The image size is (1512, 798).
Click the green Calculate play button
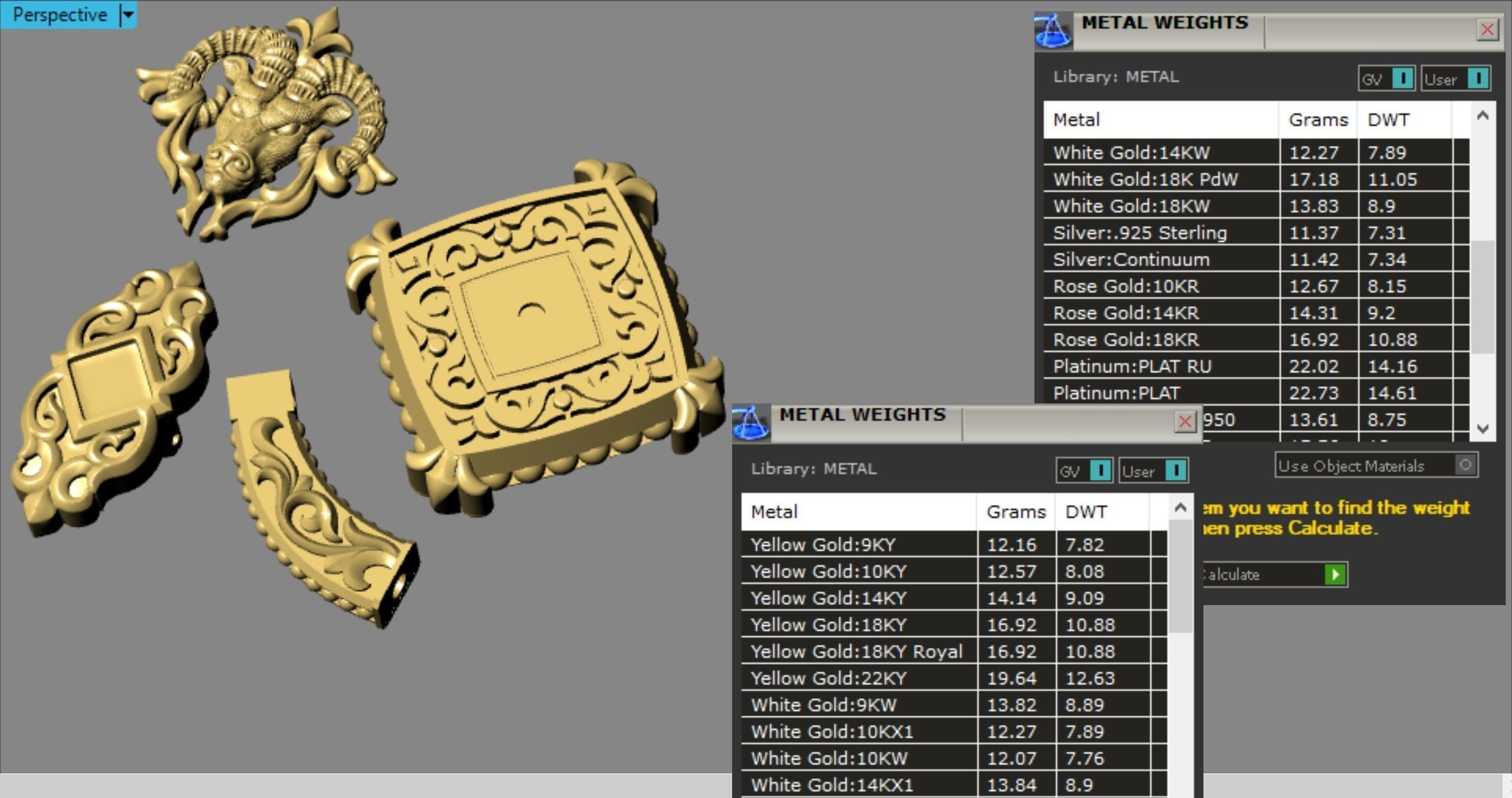1335,574
